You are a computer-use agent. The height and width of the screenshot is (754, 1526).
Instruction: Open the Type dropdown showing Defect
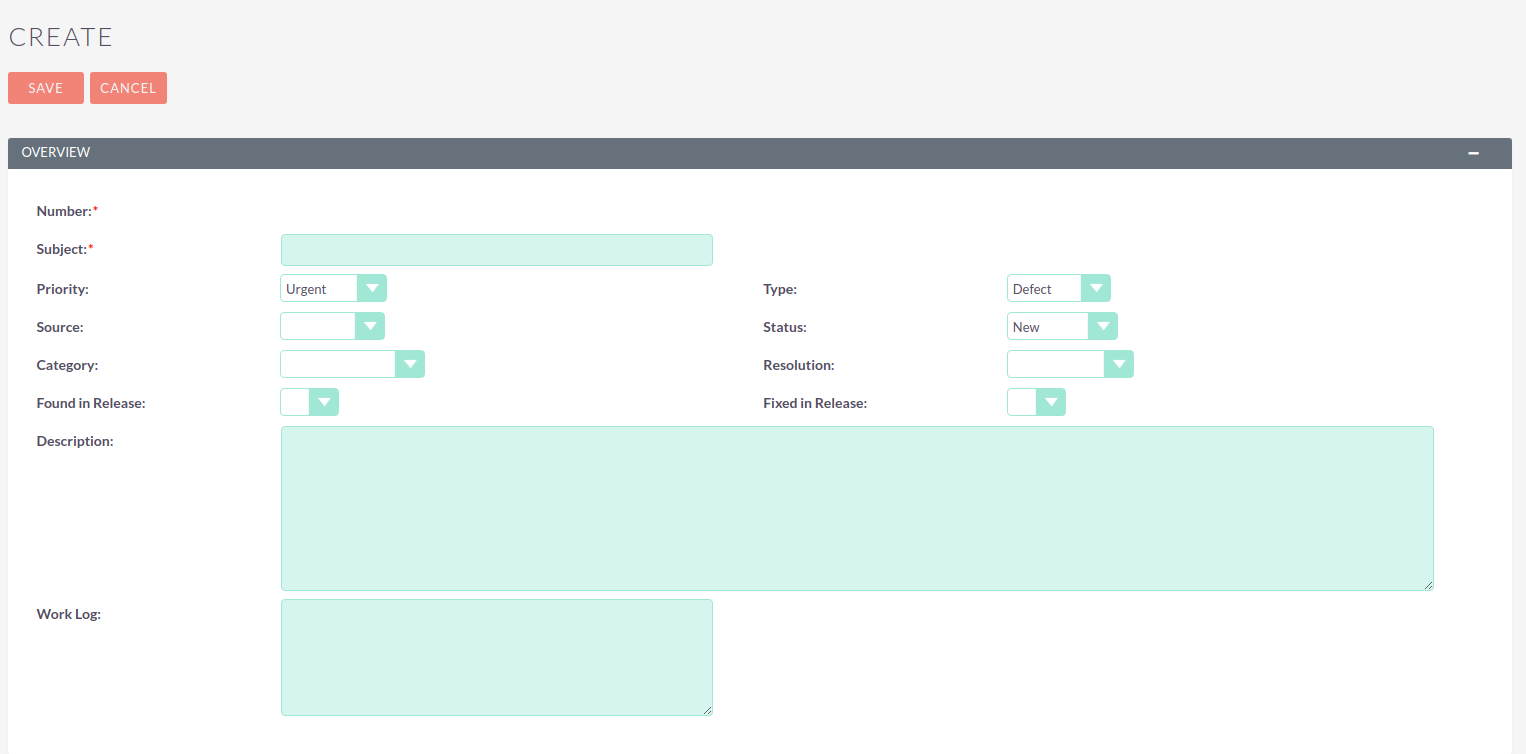click(x=1058, y=289)
